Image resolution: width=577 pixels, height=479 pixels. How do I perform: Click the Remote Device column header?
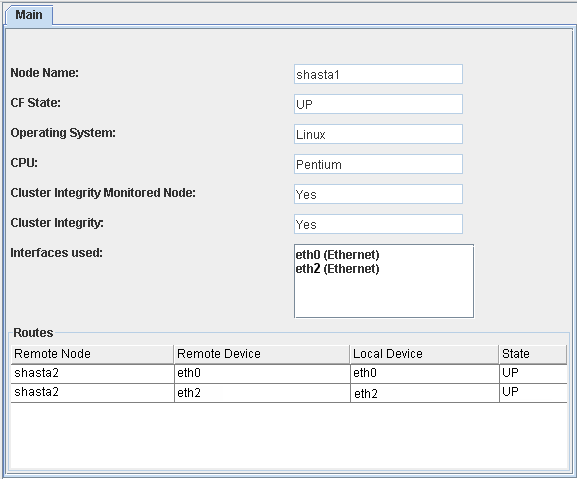coord(262,354)
